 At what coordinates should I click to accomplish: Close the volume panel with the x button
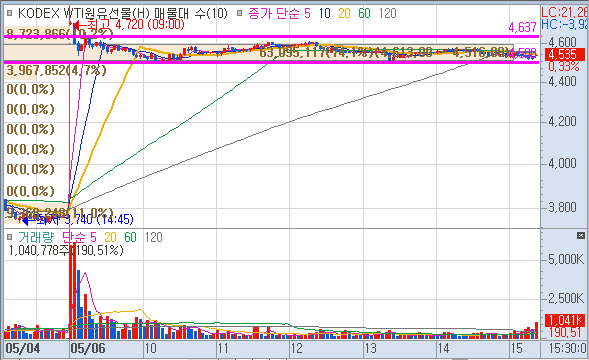[581, 236]
